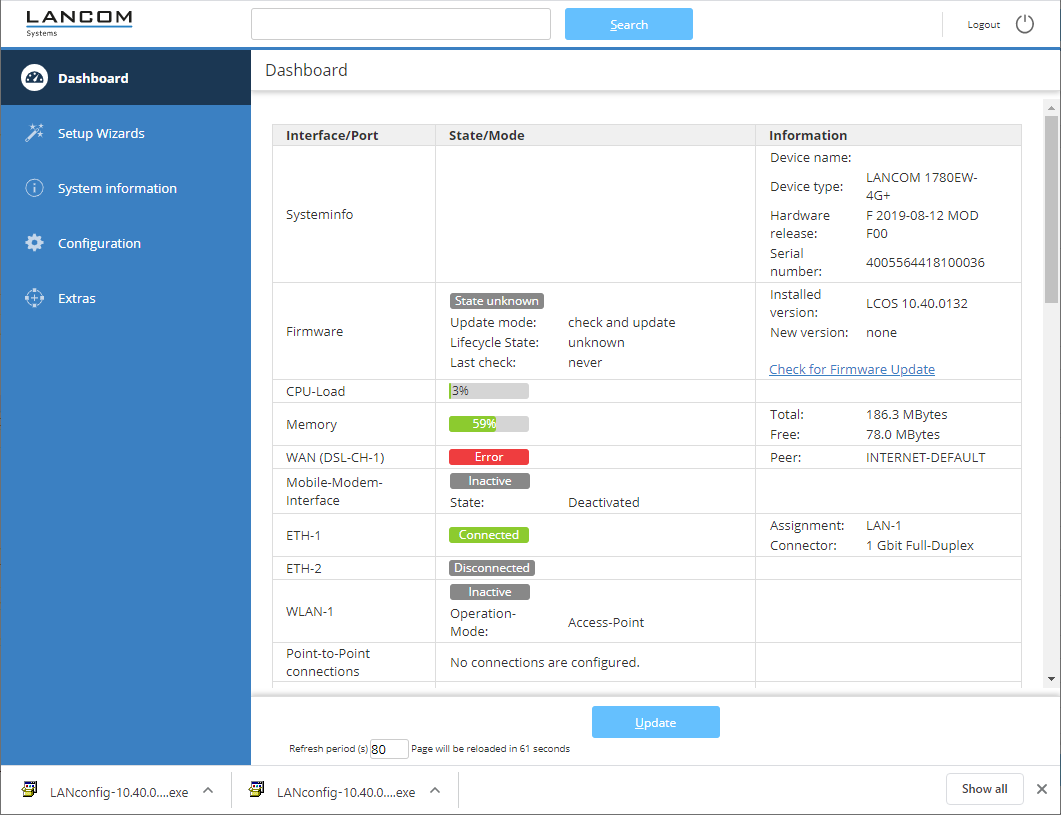
Task: Click Show all downloads button
Action: [x=984, y=789]
